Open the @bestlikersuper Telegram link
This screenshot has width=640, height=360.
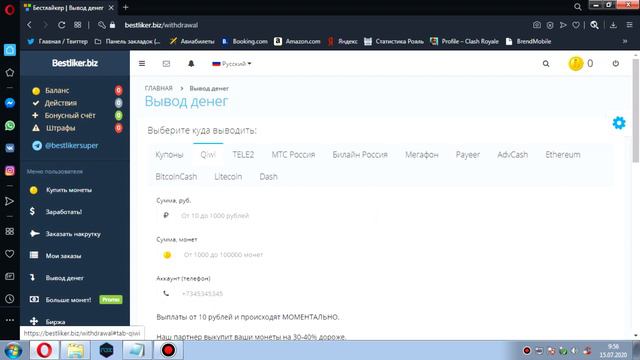coord(71,146)
